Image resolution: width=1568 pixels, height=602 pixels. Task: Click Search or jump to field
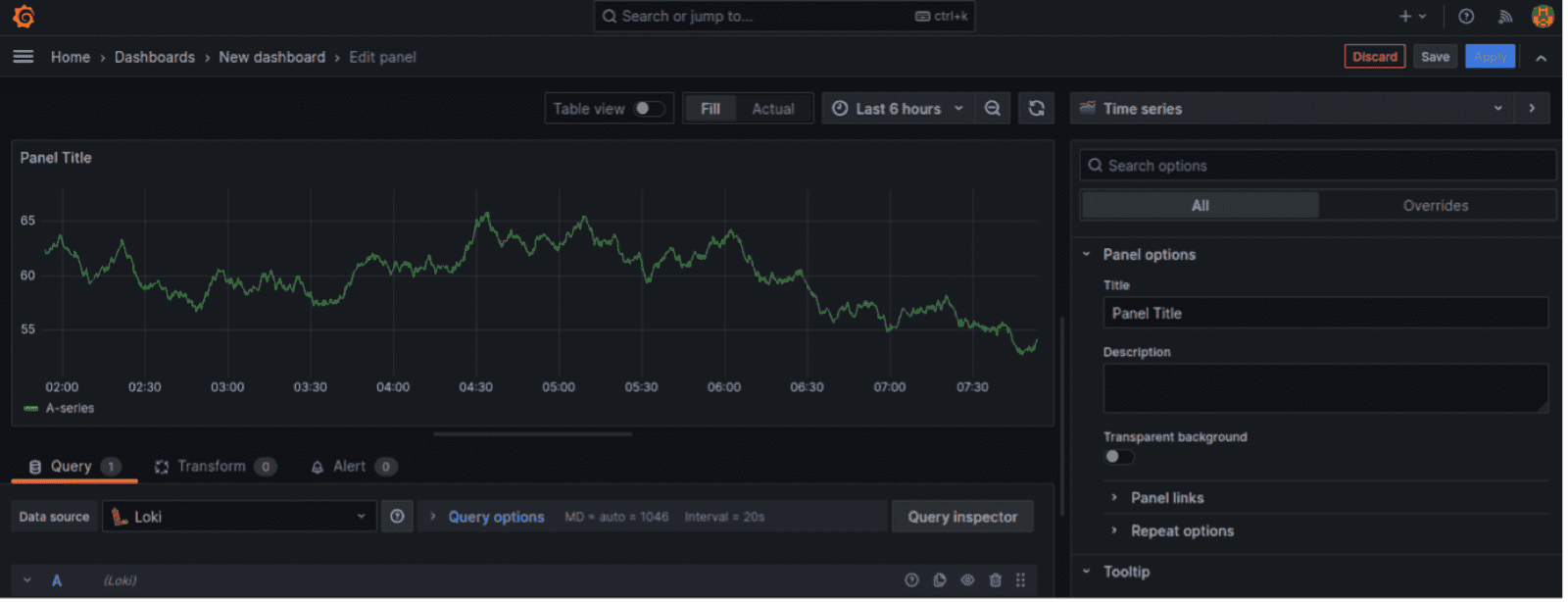[784, 16]
